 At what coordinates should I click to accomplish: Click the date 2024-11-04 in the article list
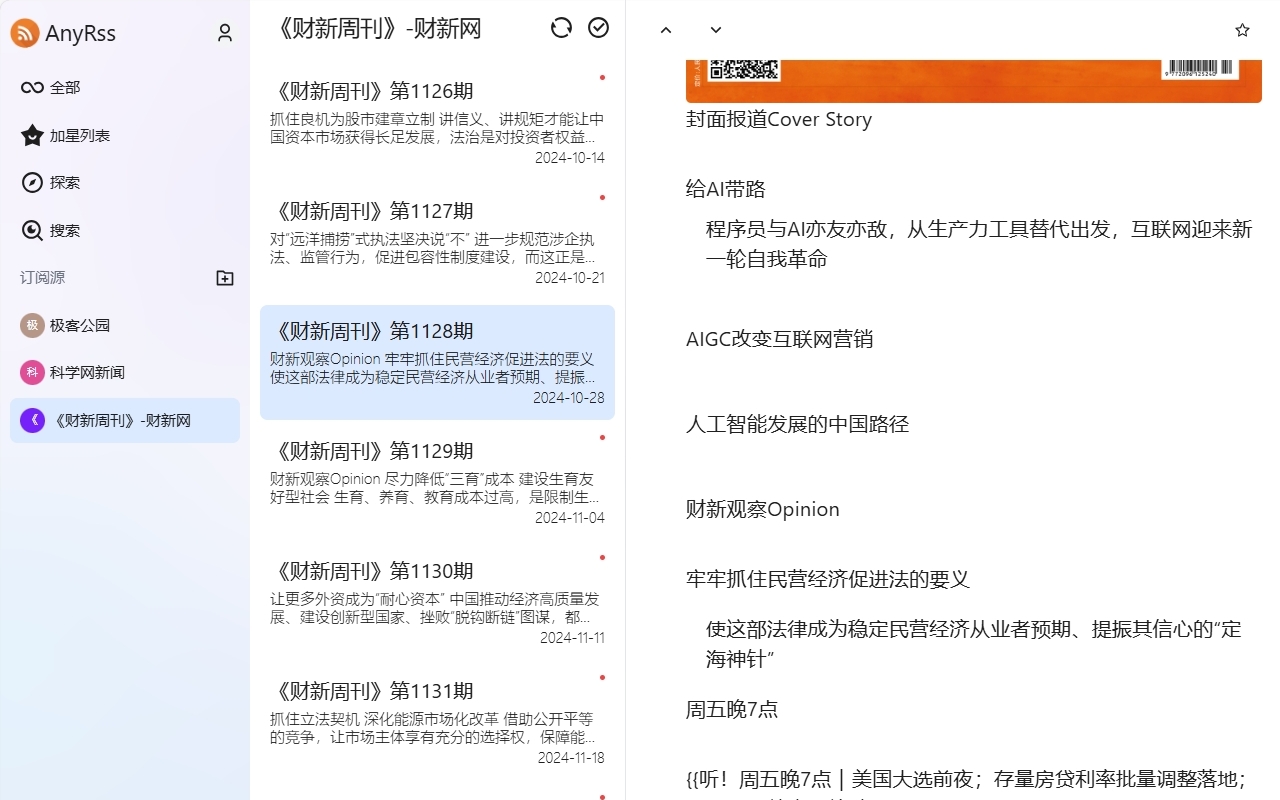570,518
